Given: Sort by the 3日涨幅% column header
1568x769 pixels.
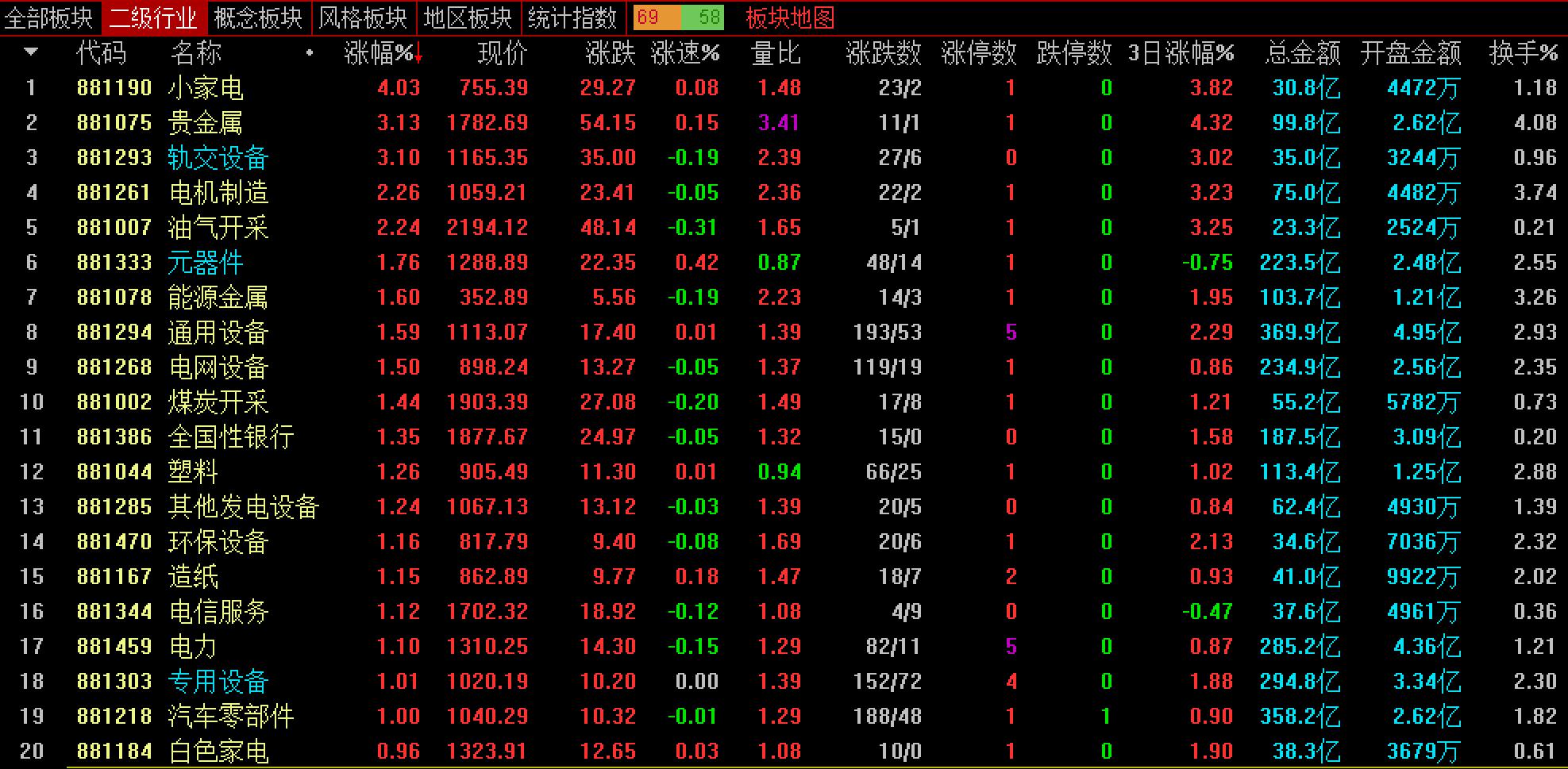Looking at the screenshot, I should 1181,53.
